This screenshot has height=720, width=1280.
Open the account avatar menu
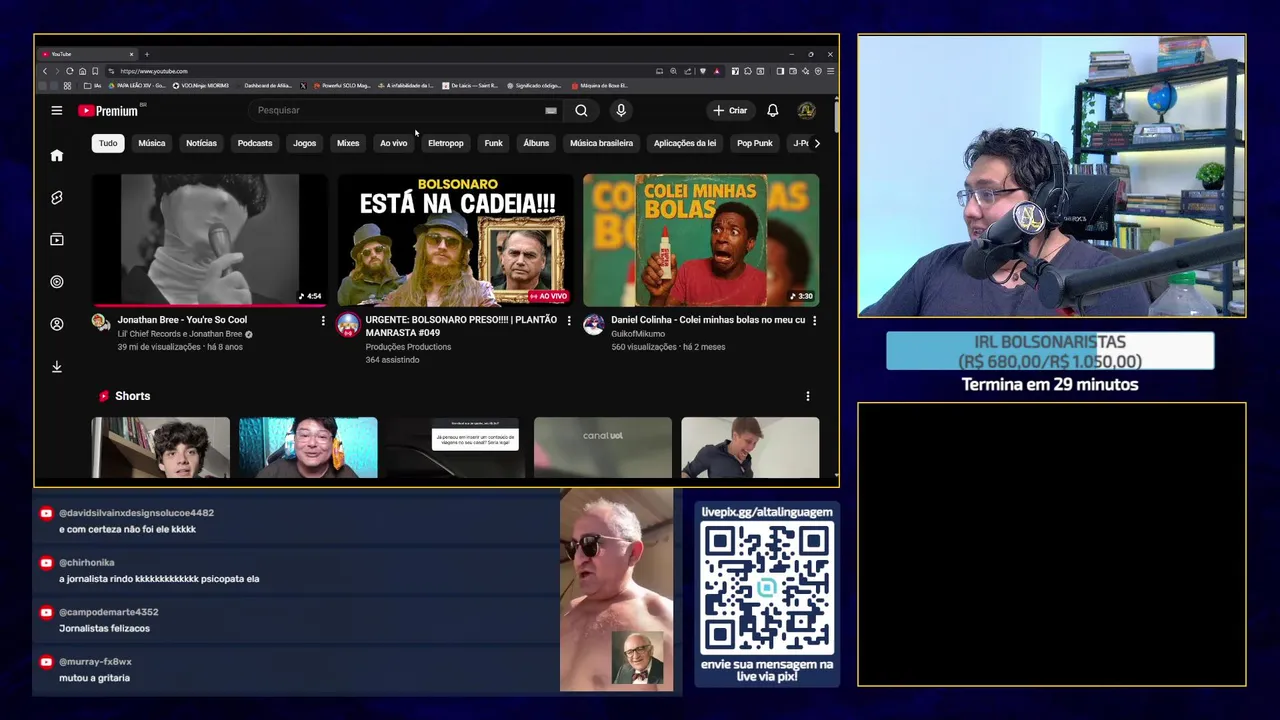click(806, 111)
